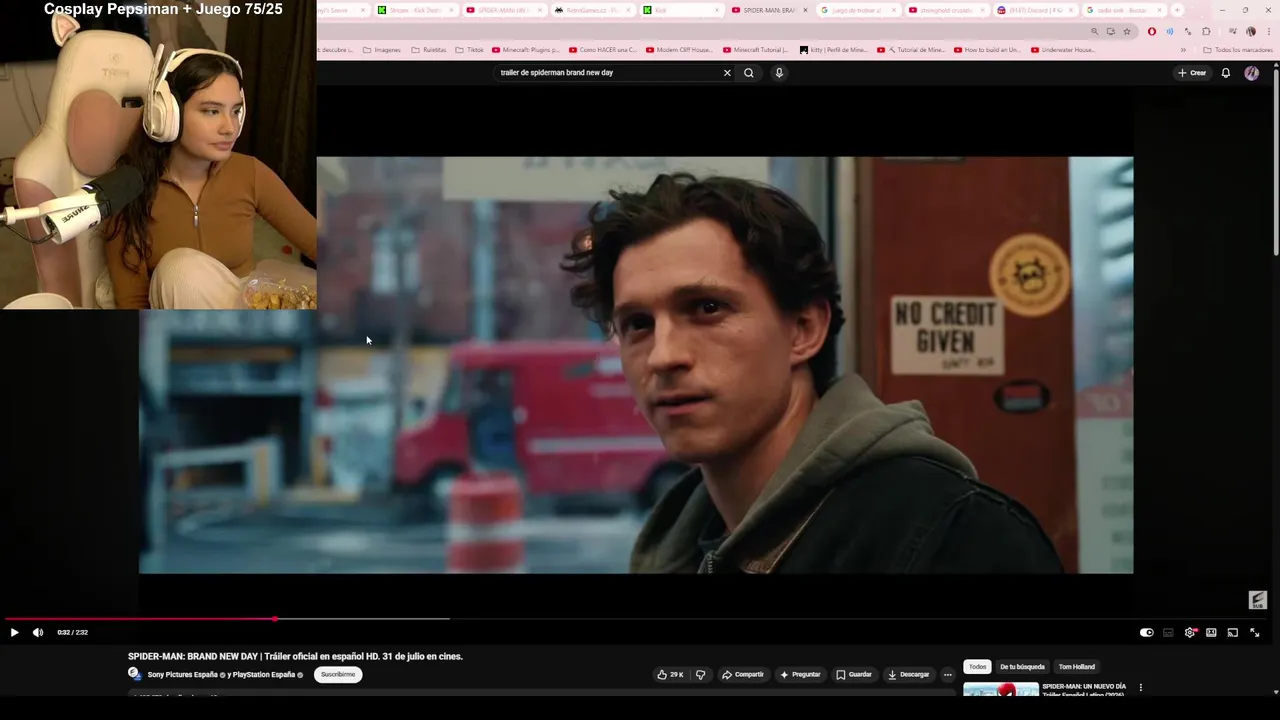1280x720 pixels.
Task: Close the active SPIDER-MAN: BRAND tab
Action: point(805,10)
